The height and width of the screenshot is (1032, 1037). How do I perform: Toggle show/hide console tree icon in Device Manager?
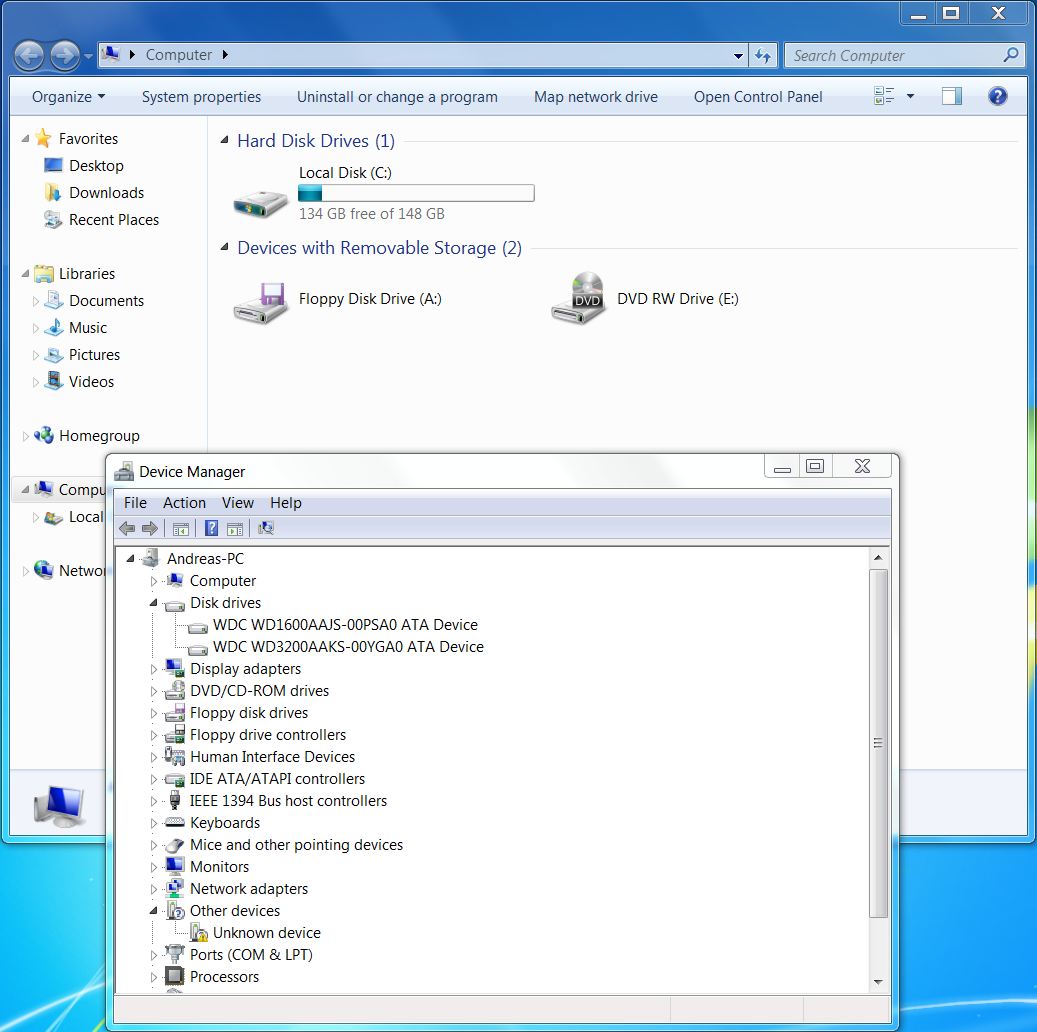[181, 529]
